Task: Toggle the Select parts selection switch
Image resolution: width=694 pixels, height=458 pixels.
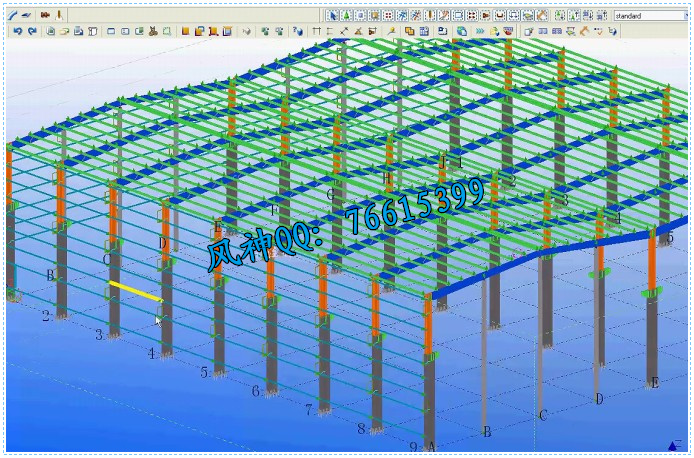Action: click(x=360, y=16)
